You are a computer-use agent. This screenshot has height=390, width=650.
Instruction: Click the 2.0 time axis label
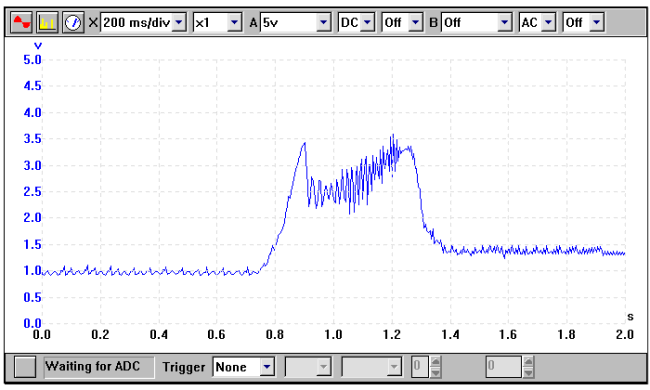624,334
